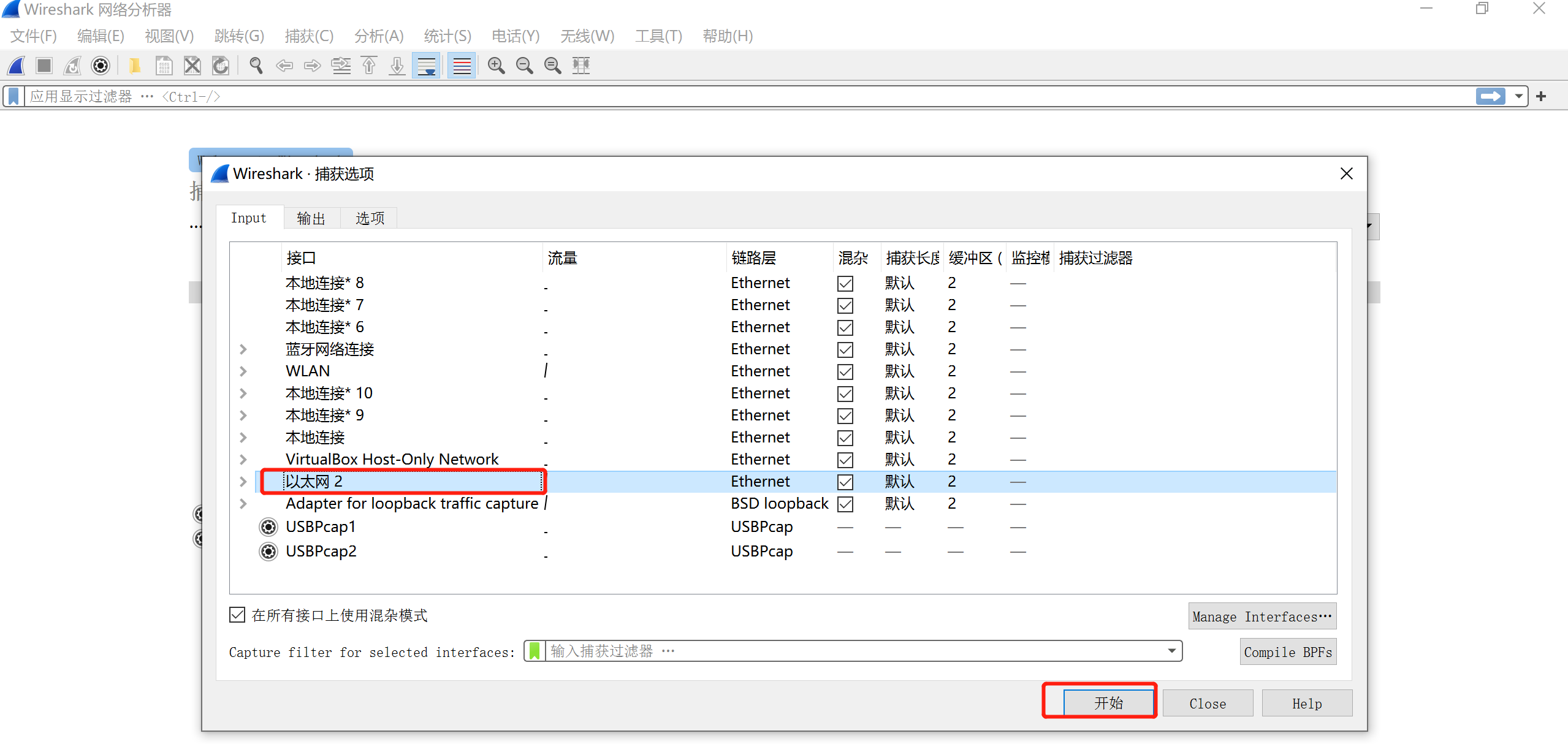
Task: Click the zoom out toolbar icon
Action: [524, 66]
